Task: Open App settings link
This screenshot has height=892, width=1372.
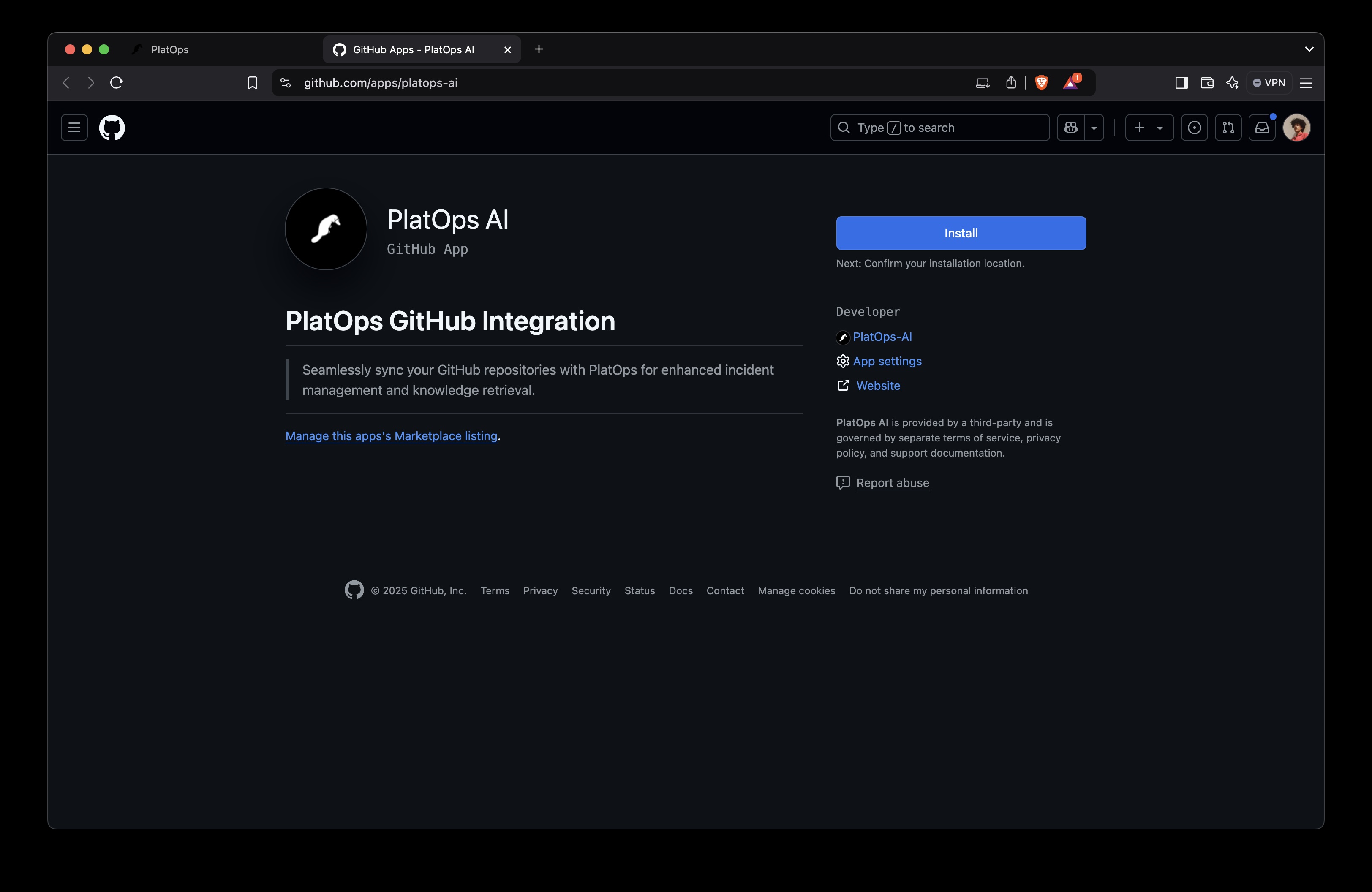Action: coord(887,361)
